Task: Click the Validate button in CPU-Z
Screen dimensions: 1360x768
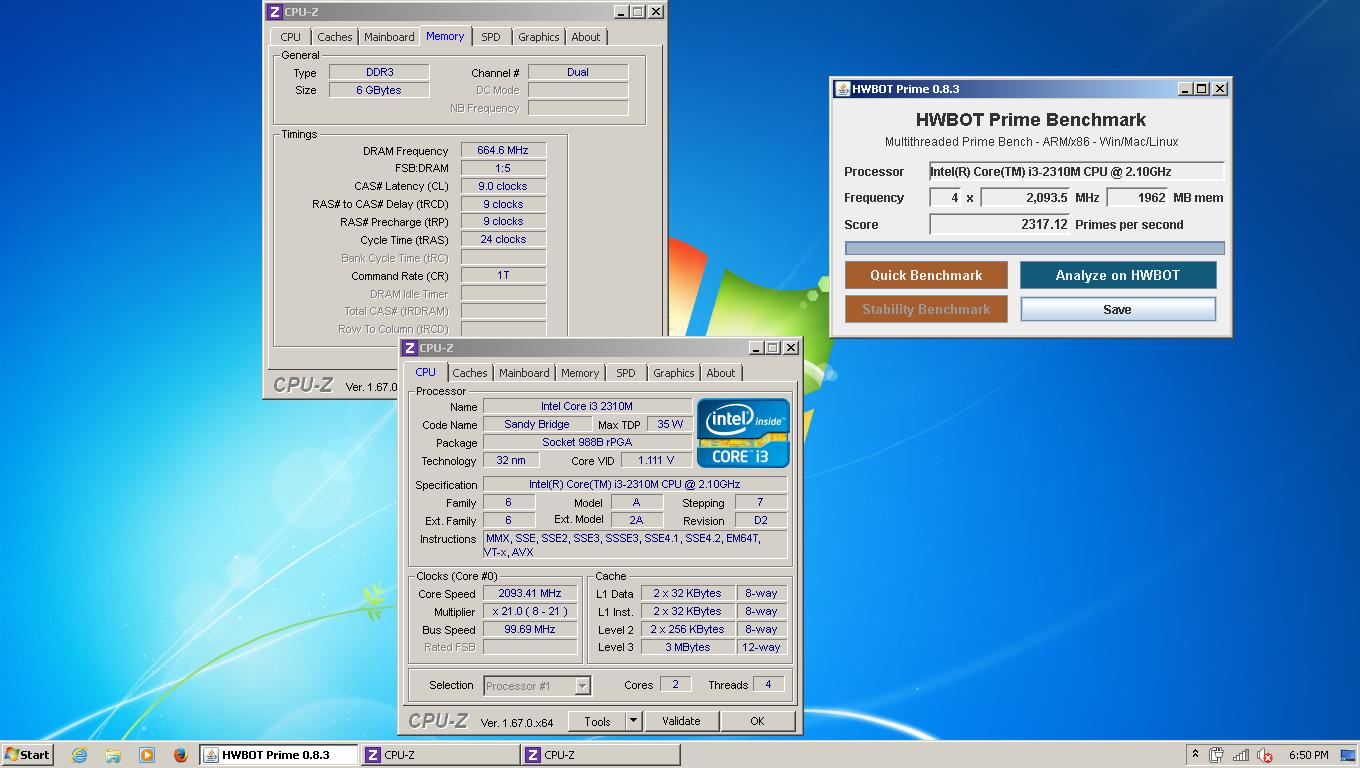Action: pos(681,721)
